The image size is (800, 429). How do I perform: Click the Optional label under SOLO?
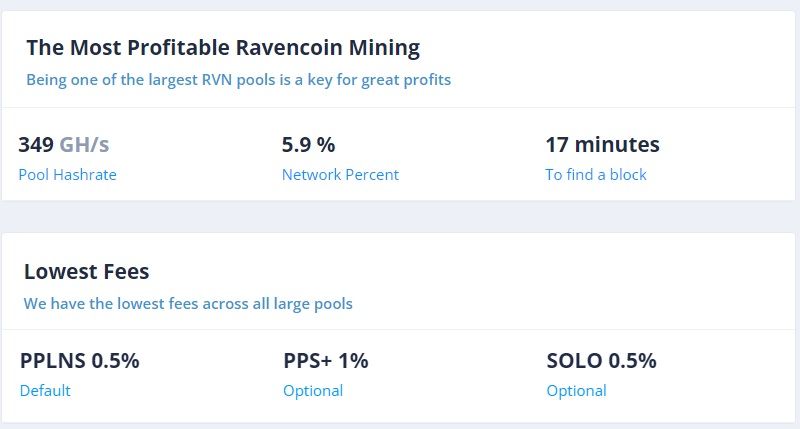point(576,391)
